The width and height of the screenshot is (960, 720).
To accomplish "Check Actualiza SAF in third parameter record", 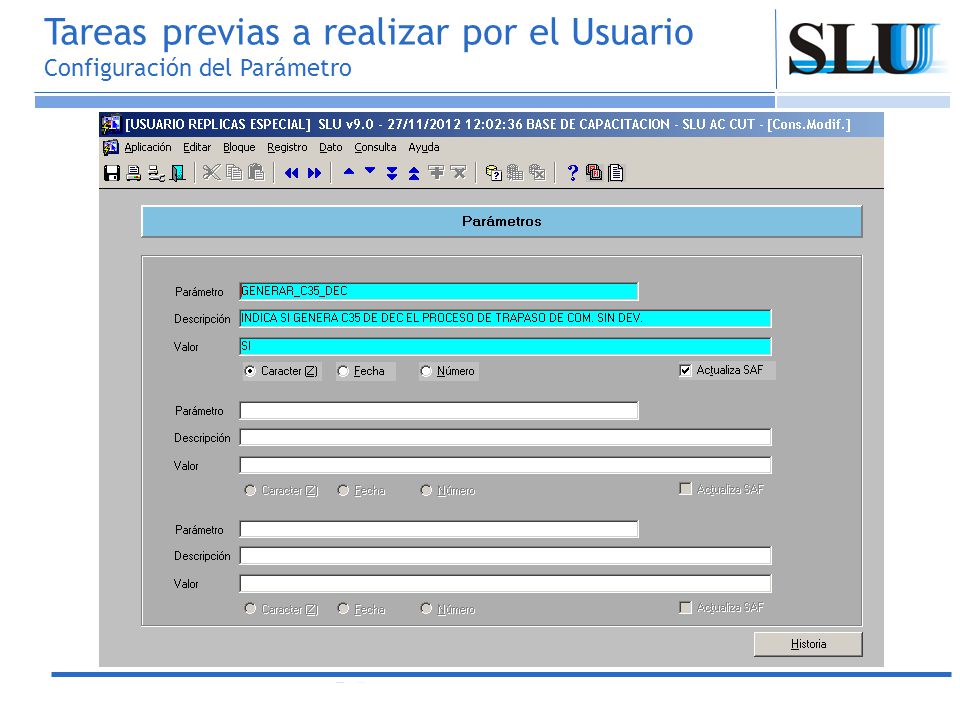I will click(x=685, y=607).
